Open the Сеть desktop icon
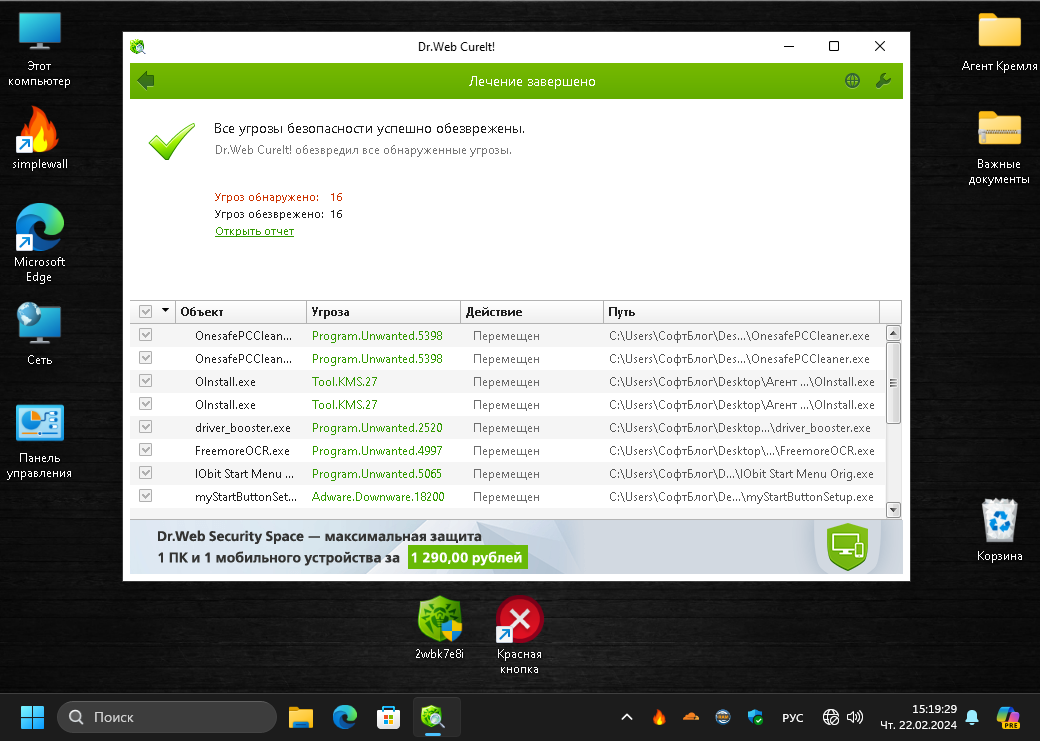Viewport: 1040px width, 741px height. (x=39, y=334)
